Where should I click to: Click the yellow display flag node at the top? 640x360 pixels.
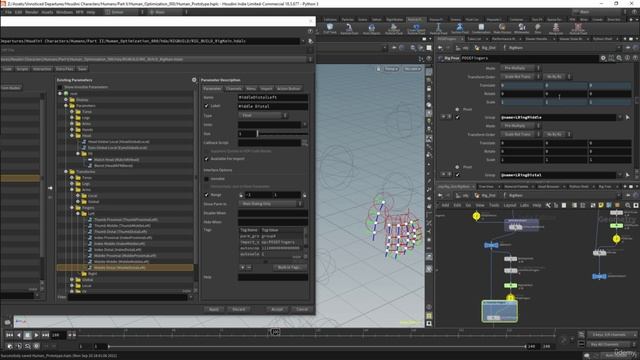tap(476, 216)
